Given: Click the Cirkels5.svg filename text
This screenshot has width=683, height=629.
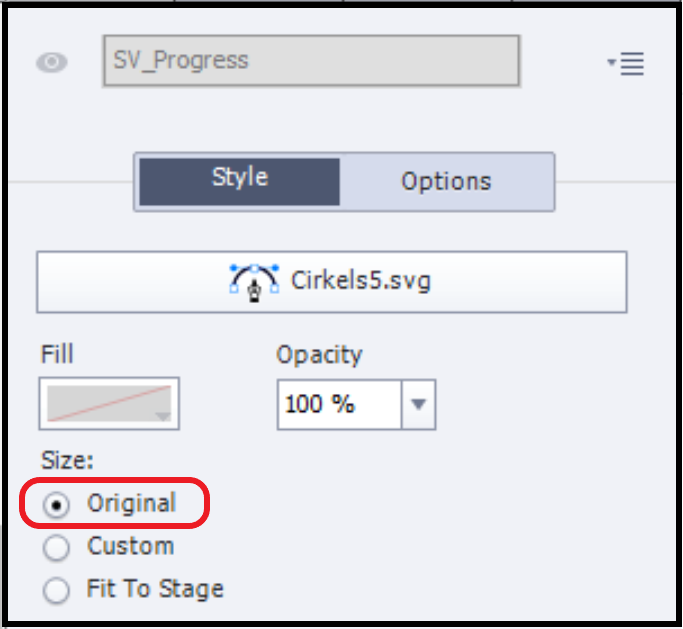Looking at the screenshot, I should click(361, 280).
